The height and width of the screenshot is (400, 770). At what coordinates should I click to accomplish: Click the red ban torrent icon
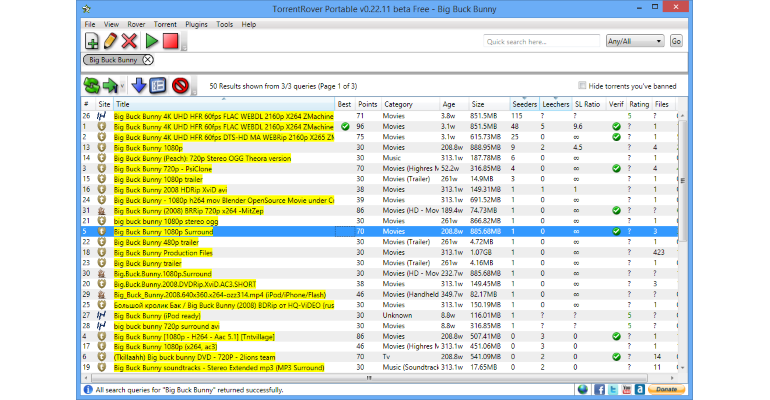(180, 86)
